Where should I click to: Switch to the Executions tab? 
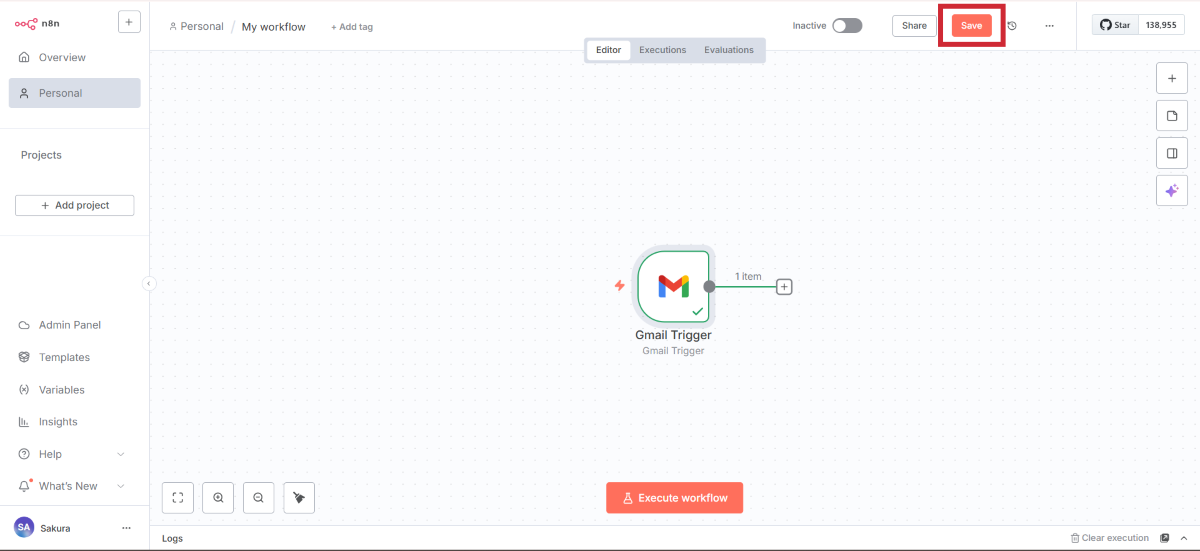tap(662, 50)
